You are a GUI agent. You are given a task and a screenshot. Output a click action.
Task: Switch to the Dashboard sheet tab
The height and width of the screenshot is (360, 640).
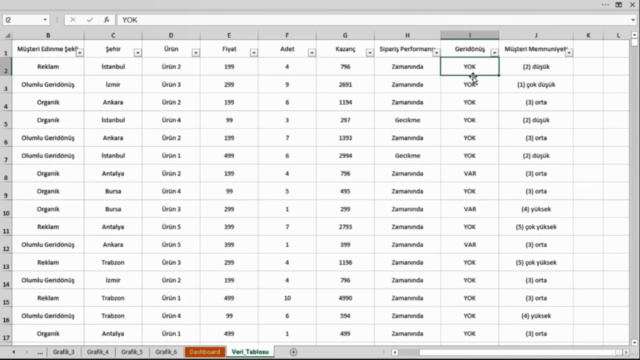coord(204,352)
